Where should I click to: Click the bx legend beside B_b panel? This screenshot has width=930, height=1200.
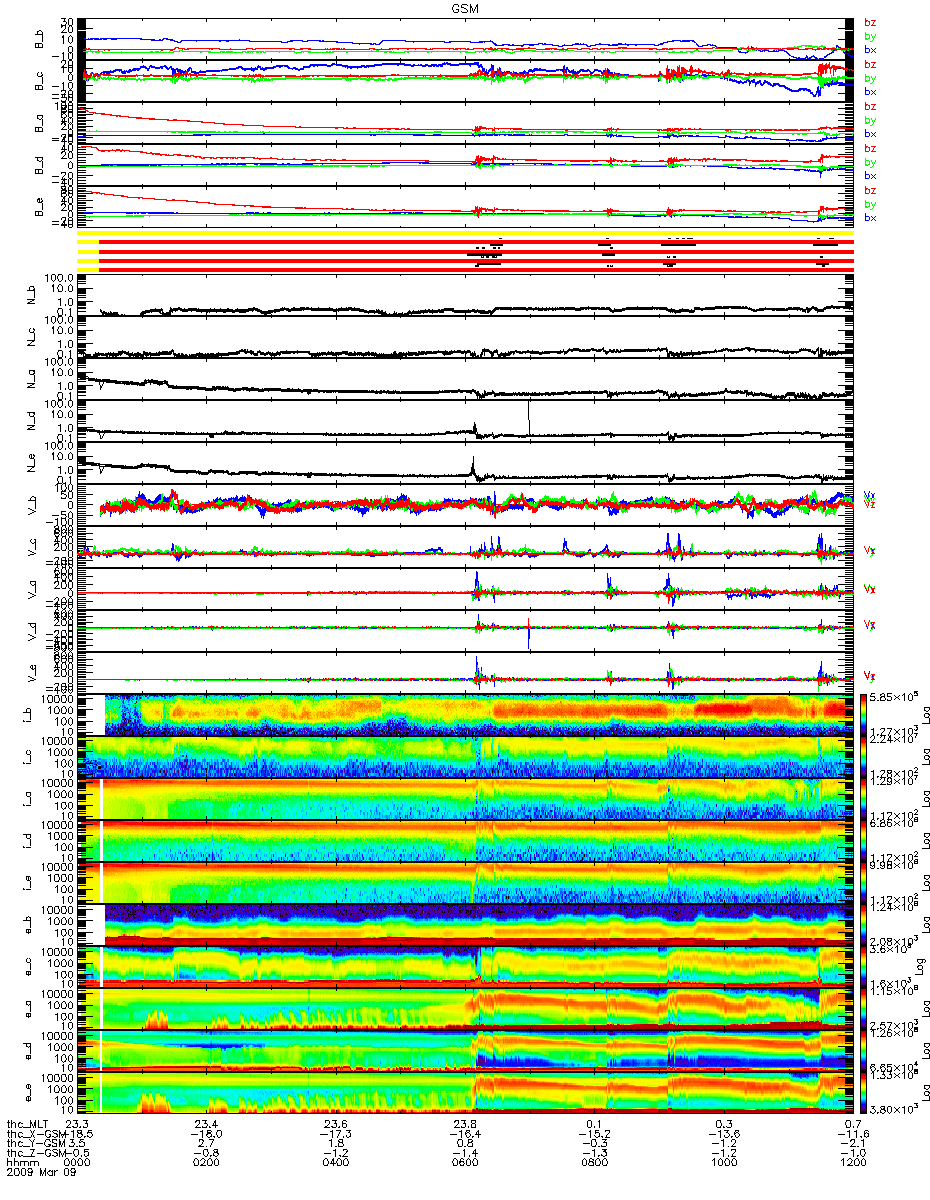coord(871,49)
